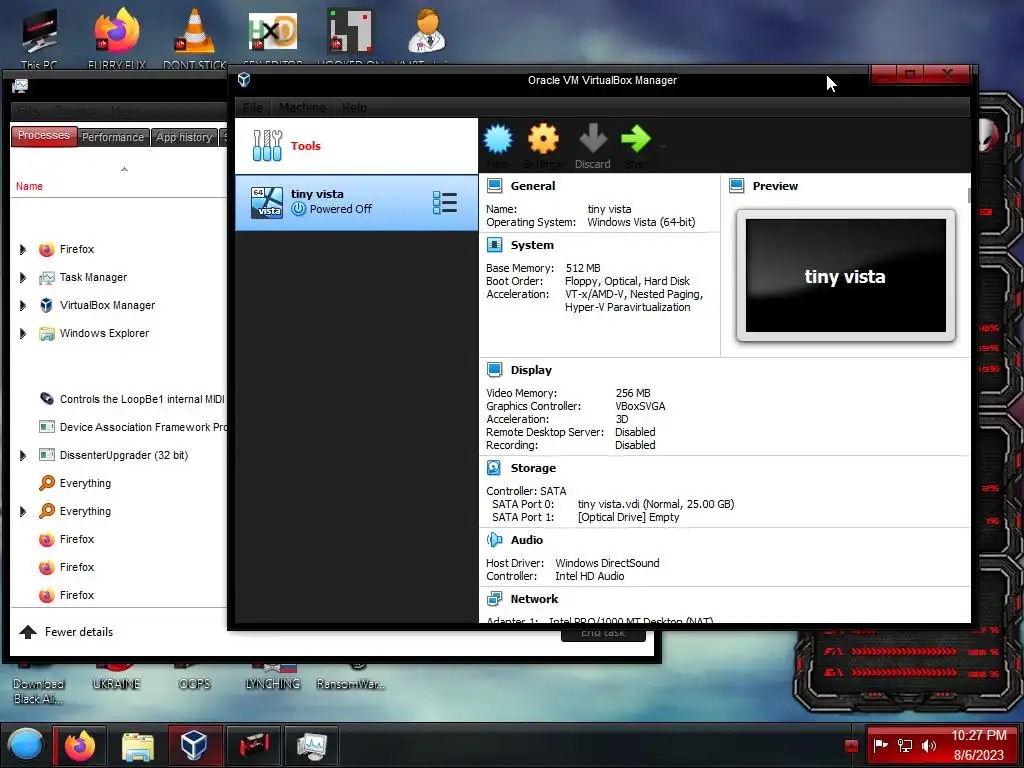The width and height of the screenshot is (1024, 768).
Task: Click the 'Floppy, Optical, Hard Disk' boot order value
Action: pos(627,281)
